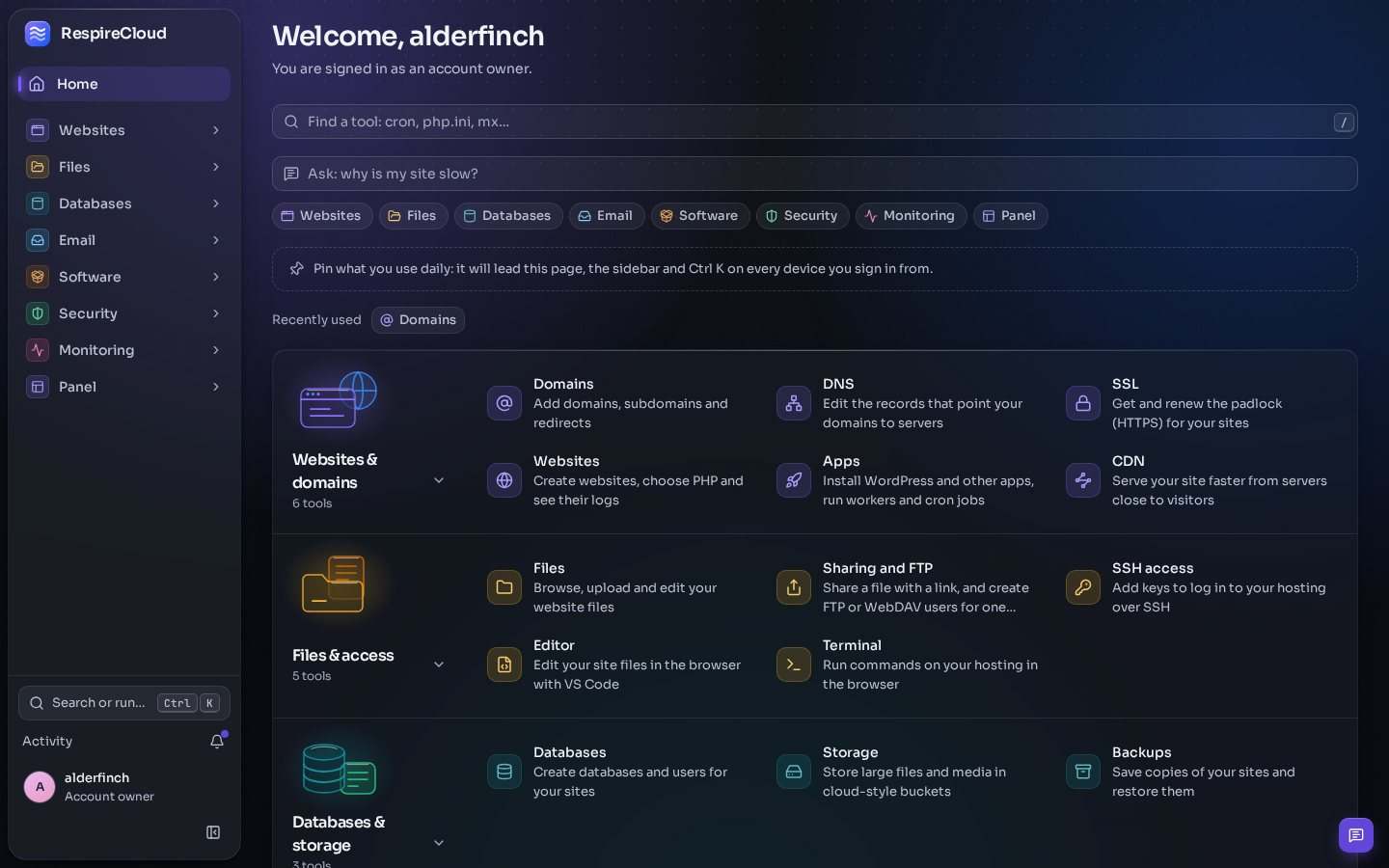The height and width of the screenshot is (868, 1389).
Task: Filter by the Security chip
Action: 803,216
